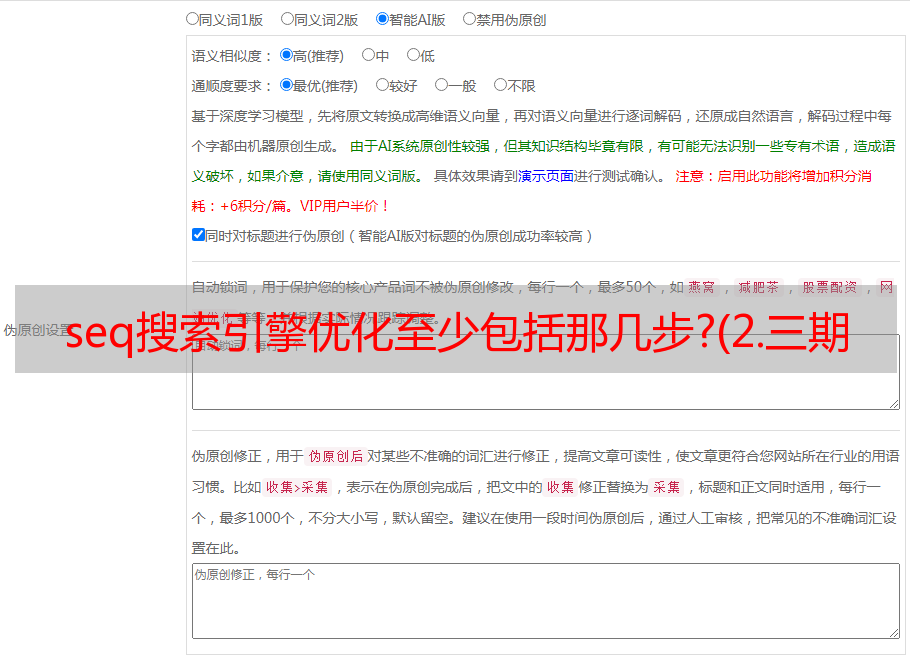Click the 自动锁词 textarea

click(546, 372)
